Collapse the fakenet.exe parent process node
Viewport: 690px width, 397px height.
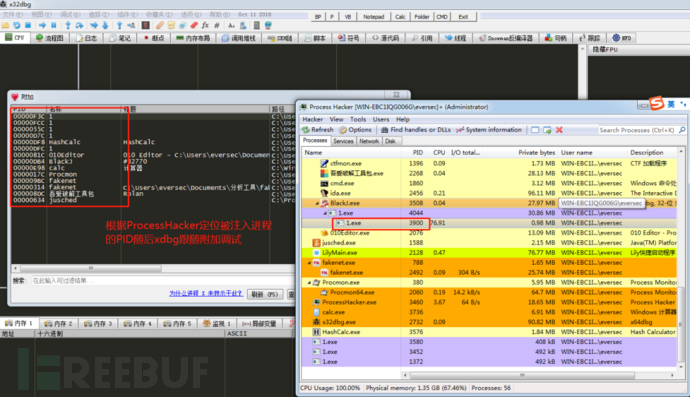pos(309,263)
